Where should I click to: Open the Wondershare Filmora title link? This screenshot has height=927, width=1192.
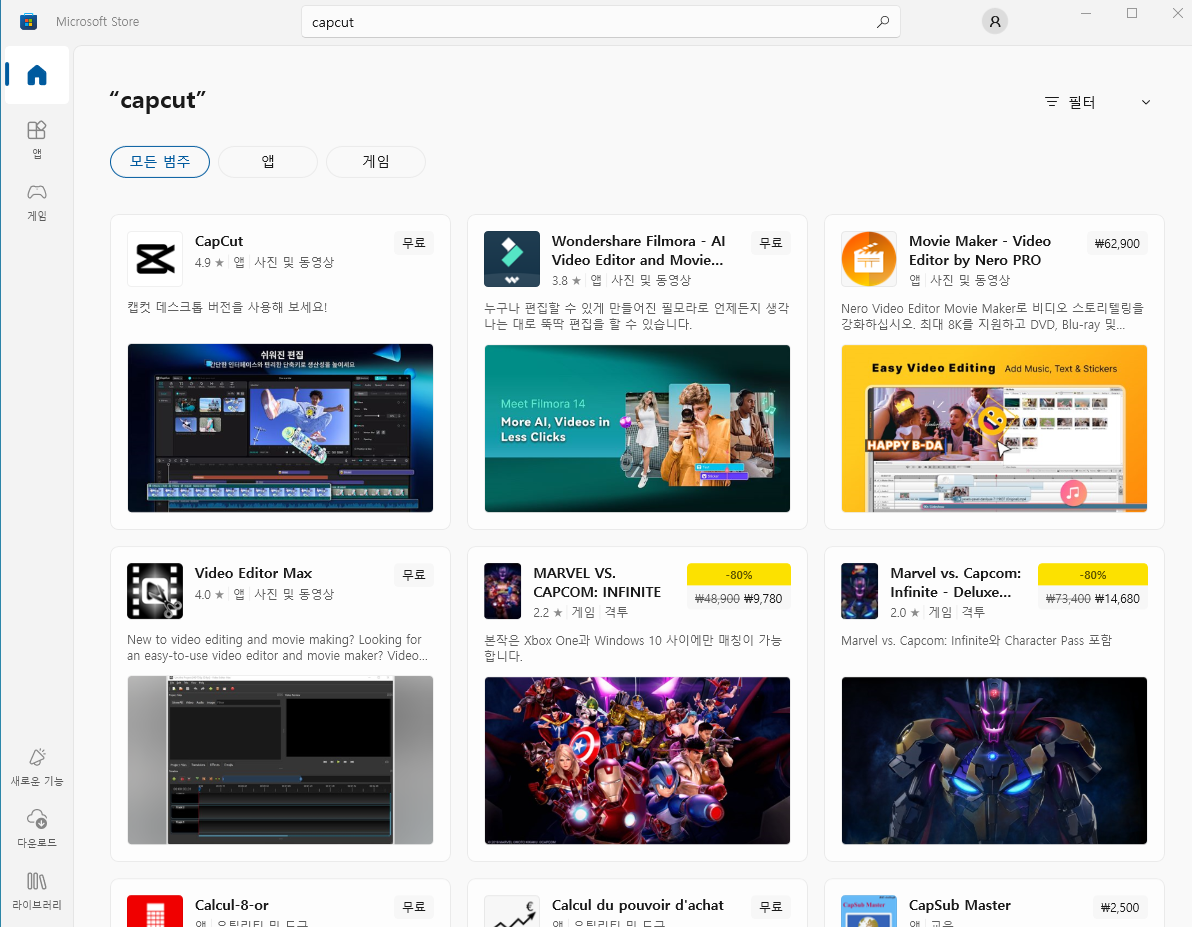click(639, 250)
